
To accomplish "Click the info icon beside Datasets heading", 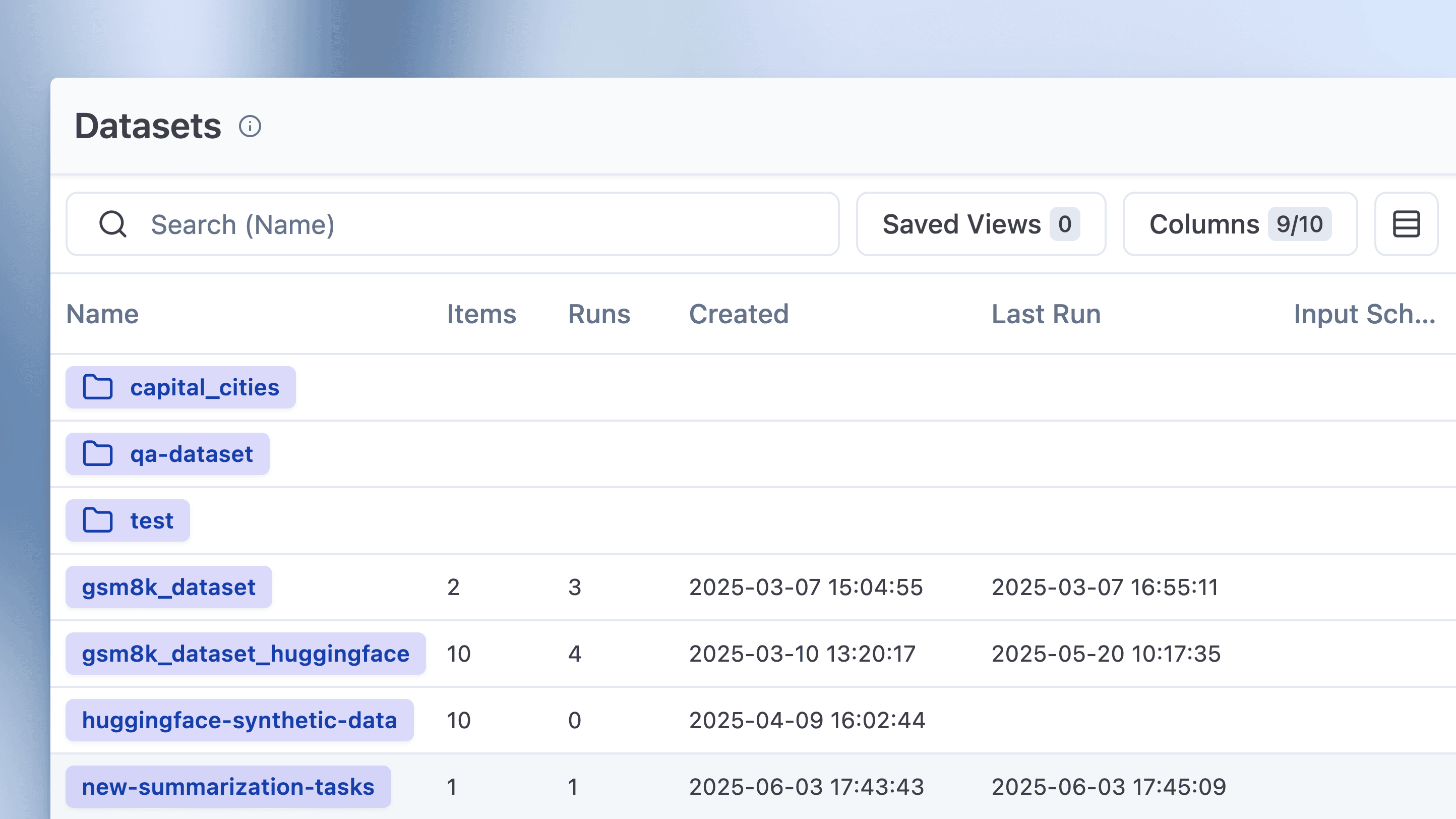I will 251,126.
